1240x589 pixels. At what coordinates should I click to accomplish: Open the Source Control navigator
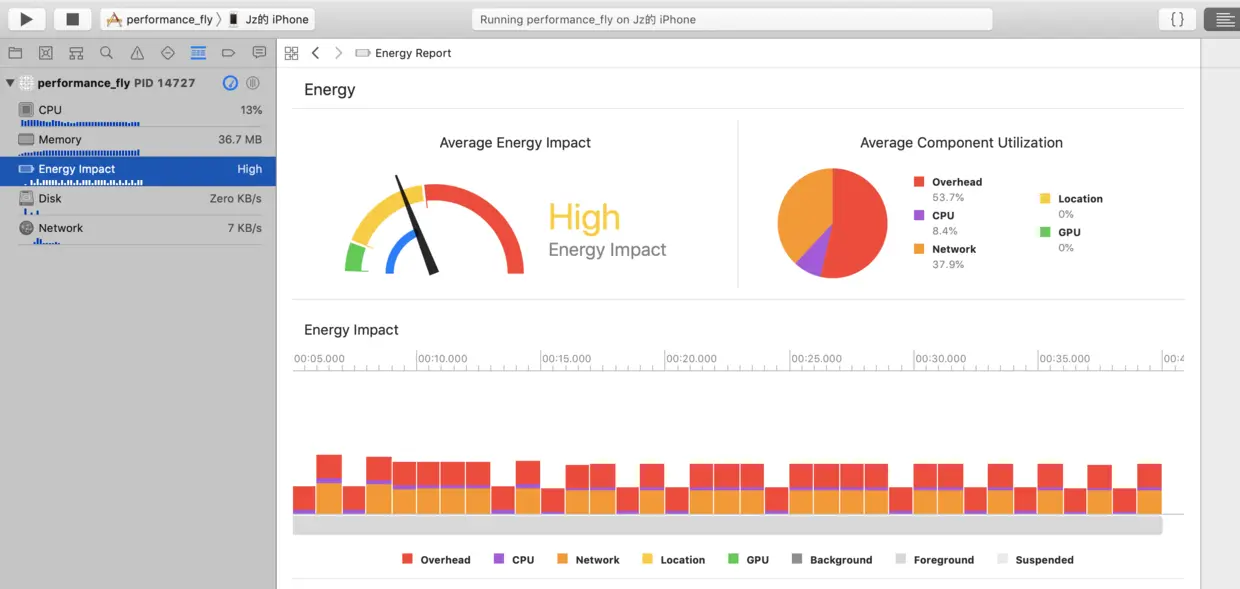45,53
